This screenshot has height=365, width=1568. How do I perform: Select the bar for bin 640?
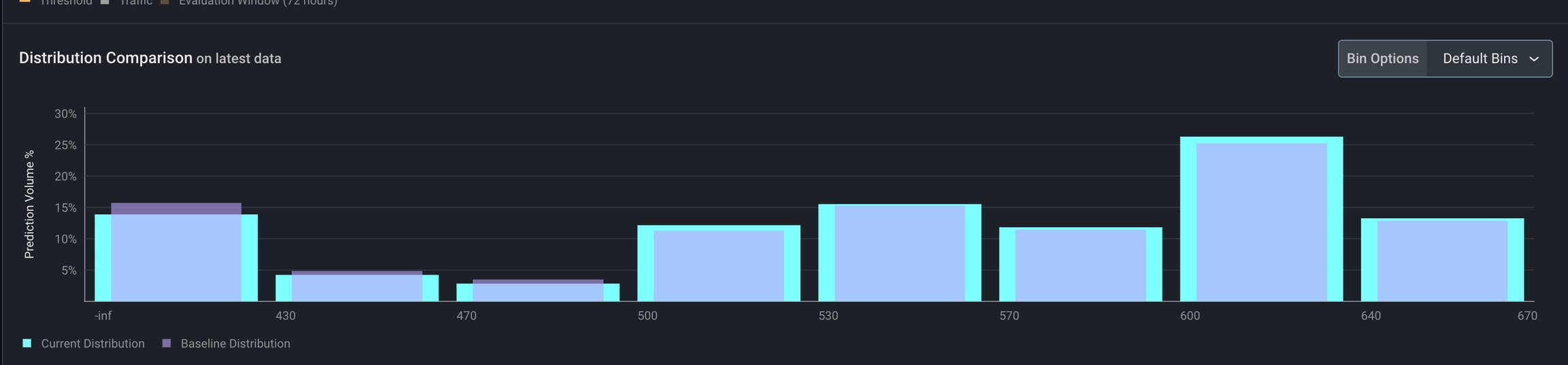tap(1442, 260)
